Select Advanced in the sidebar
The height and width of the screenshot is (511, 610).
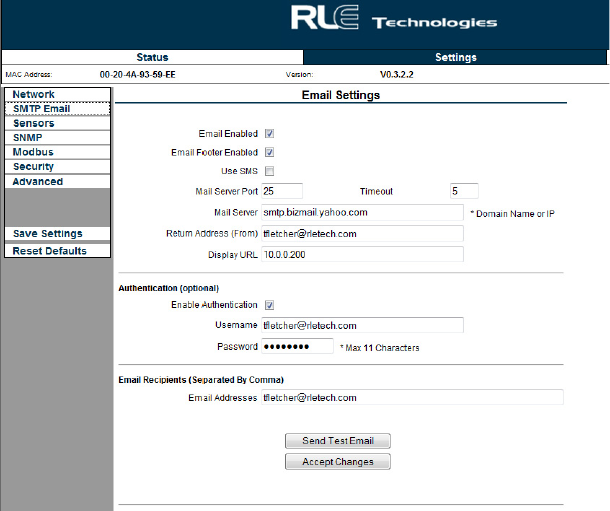coord(38,181)
